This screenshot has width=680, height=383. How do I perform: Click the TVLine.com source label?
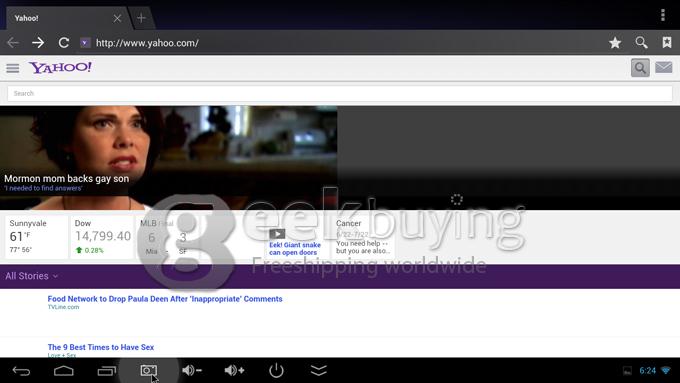[x=63, y=307]
